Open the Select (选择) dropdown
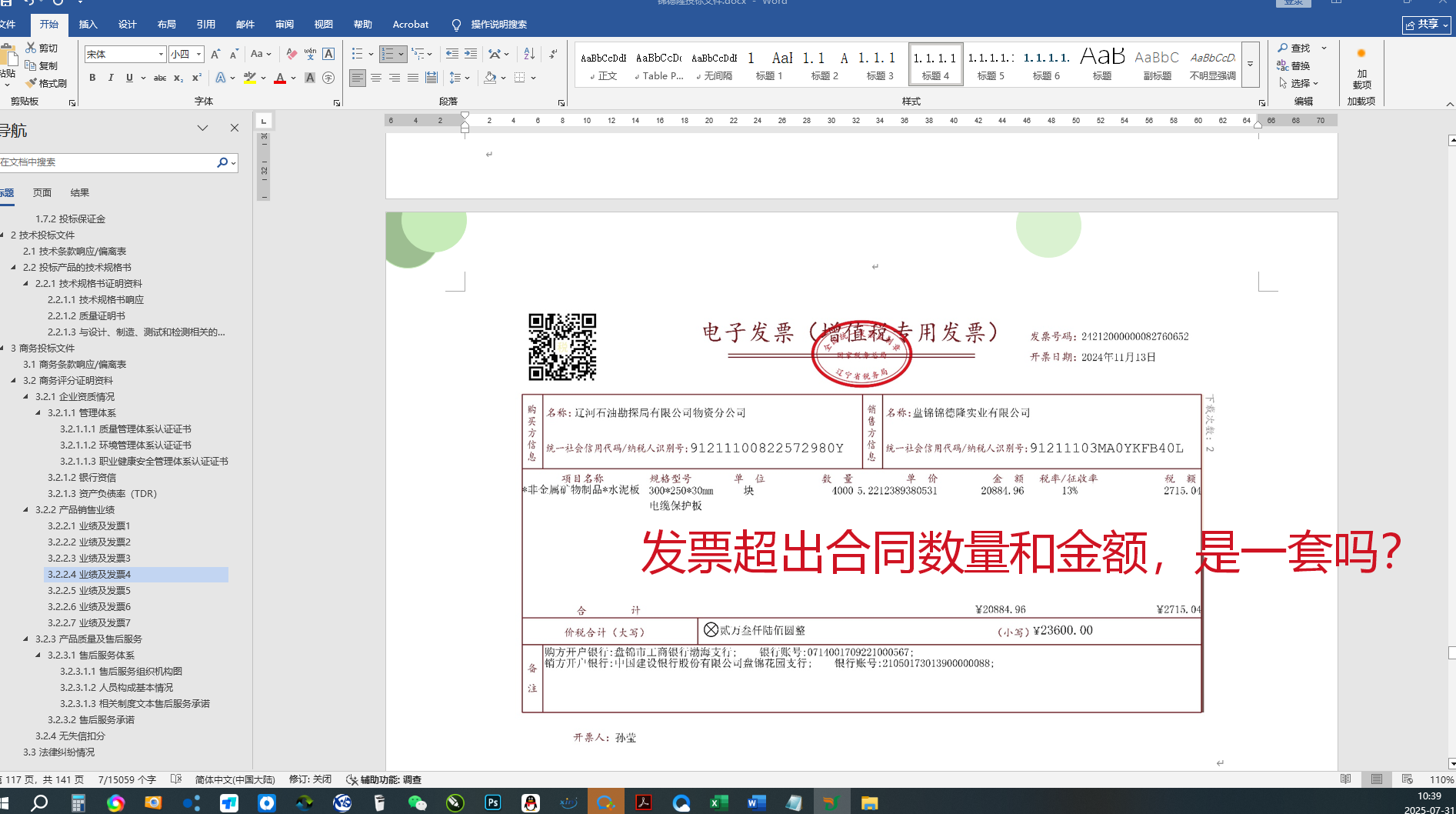Image resolution: width=1456 pixels, height=814 pixels. click(1299, 83)
